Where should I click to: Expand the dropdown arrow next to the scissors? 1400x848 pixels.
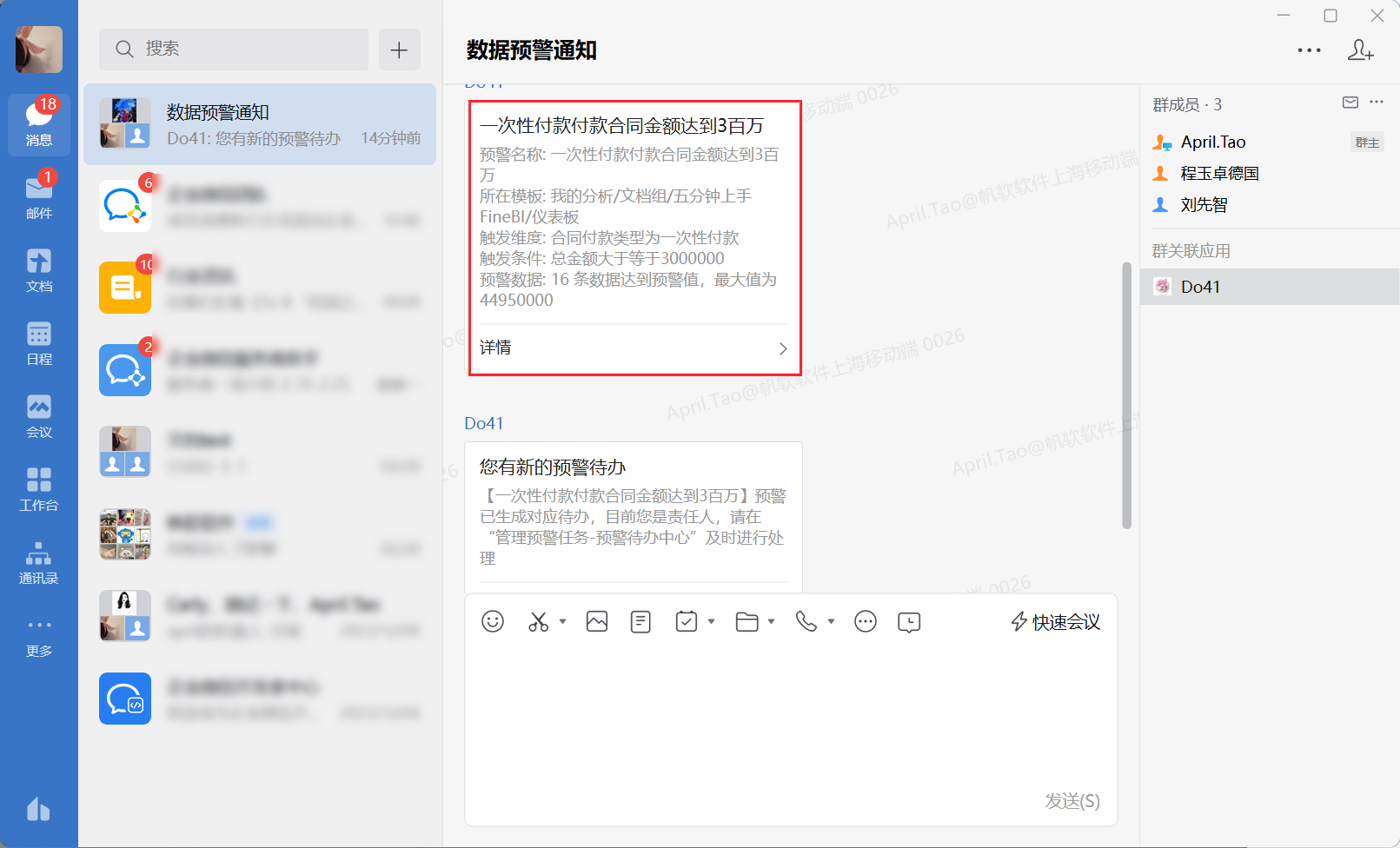(563, 621)
